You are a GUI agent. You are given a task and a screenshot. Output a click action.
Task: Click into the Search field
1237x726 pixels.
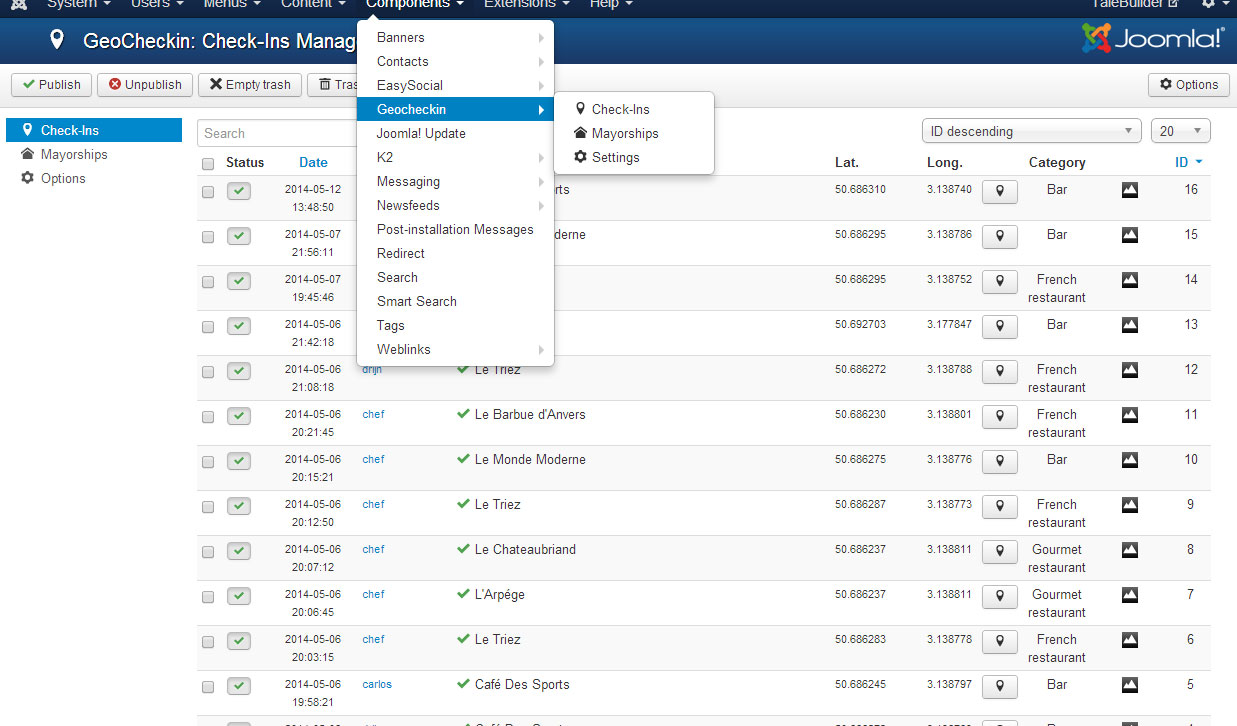[x=277, y=133]
